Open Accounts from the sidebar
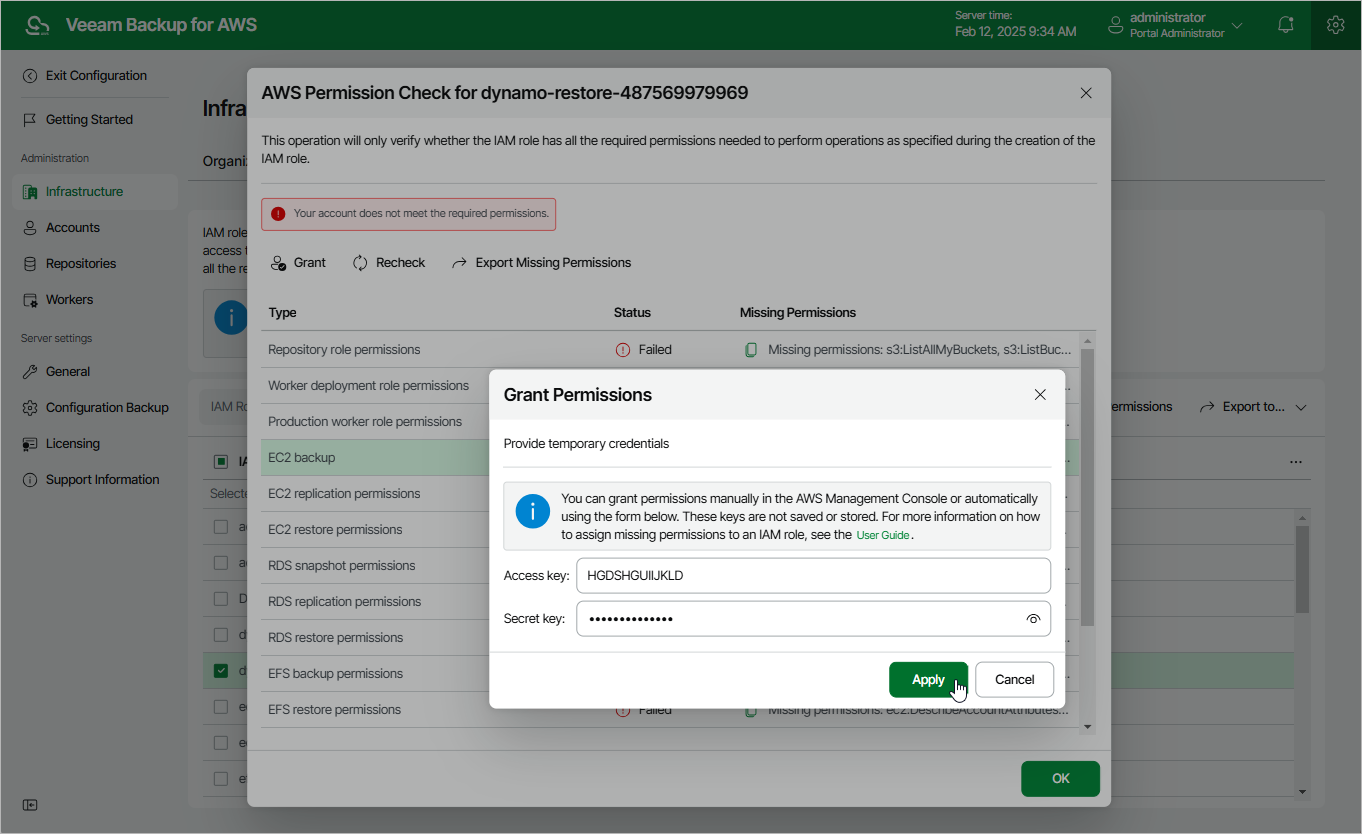This screenshot has height=834, width=1362. [x=72, y=228]
